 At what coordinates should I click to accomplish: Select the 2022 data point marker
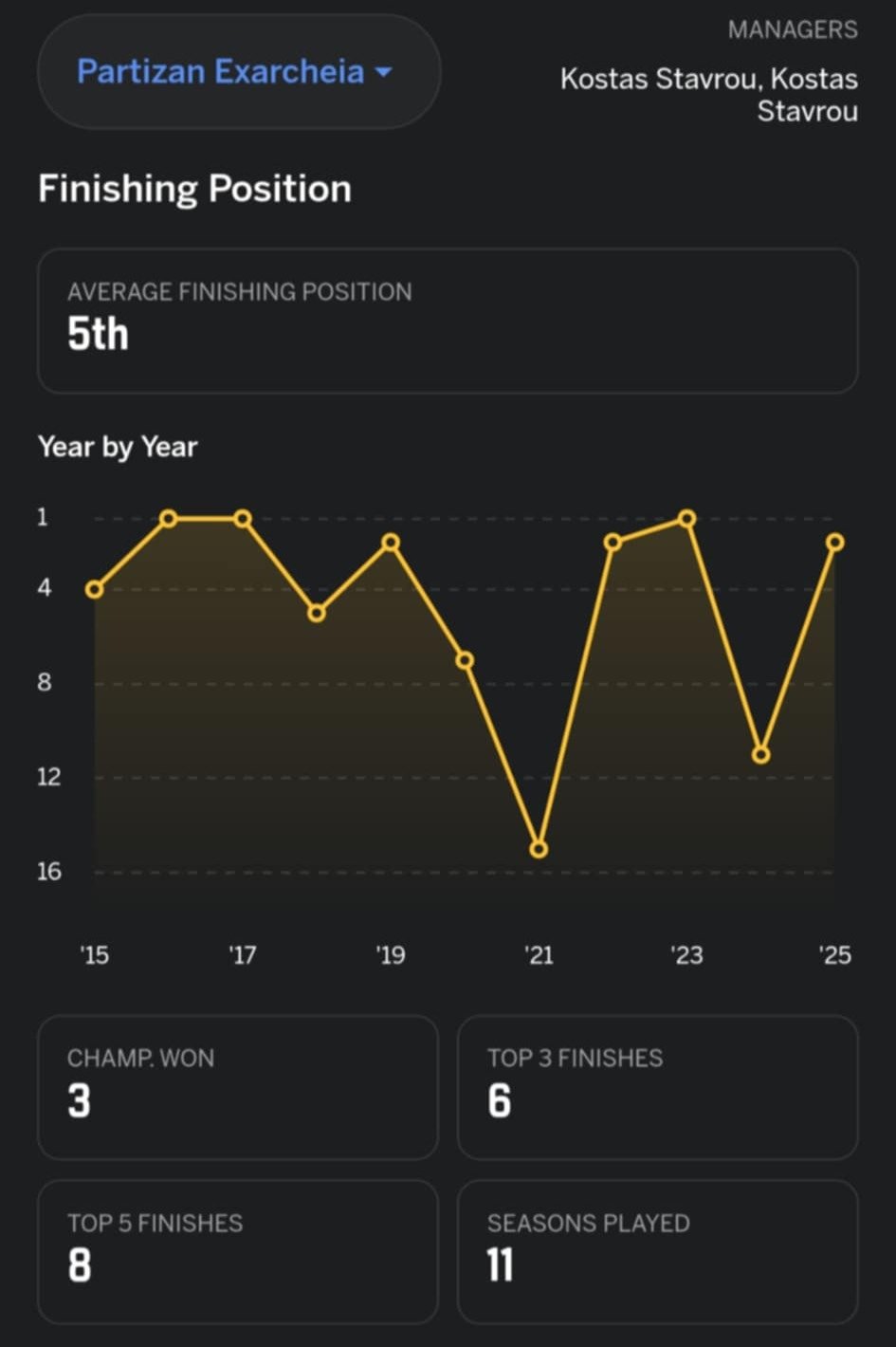(x=613, y=543)
